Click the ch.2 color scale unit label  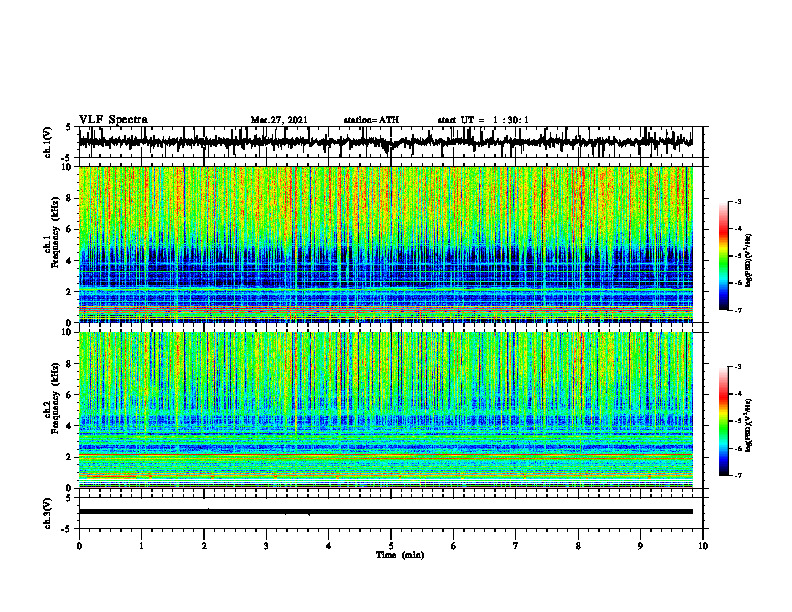point(749,425)
